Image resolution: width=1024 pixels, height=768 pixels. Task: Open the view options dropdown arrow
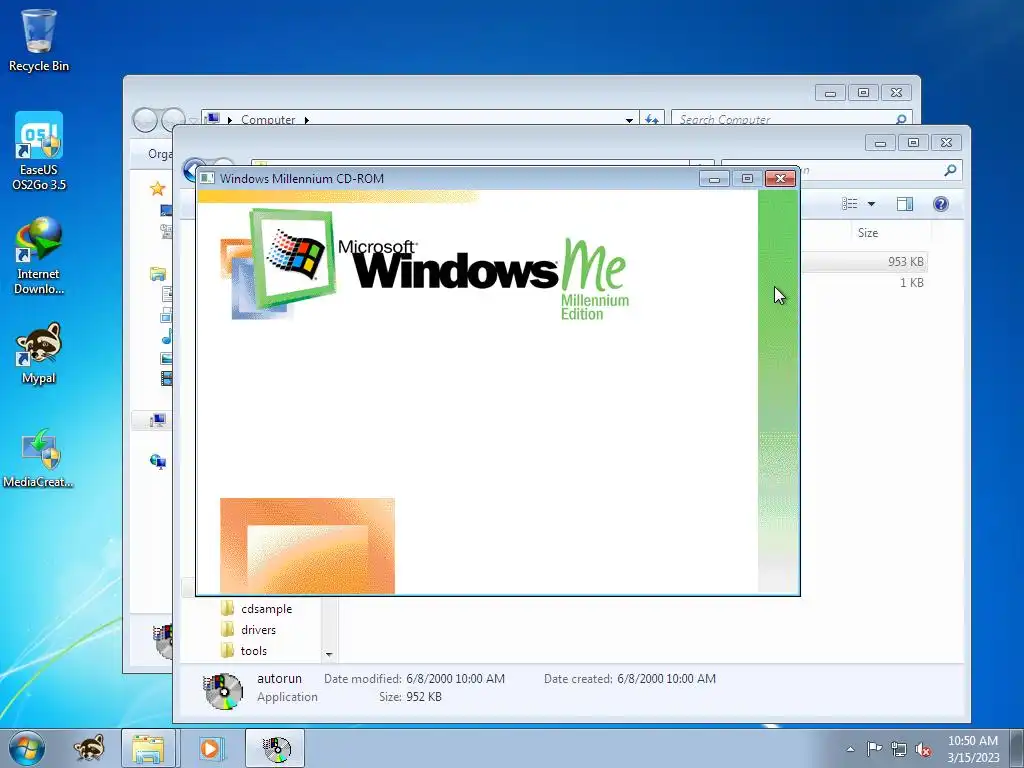click(x=871, y=204)
